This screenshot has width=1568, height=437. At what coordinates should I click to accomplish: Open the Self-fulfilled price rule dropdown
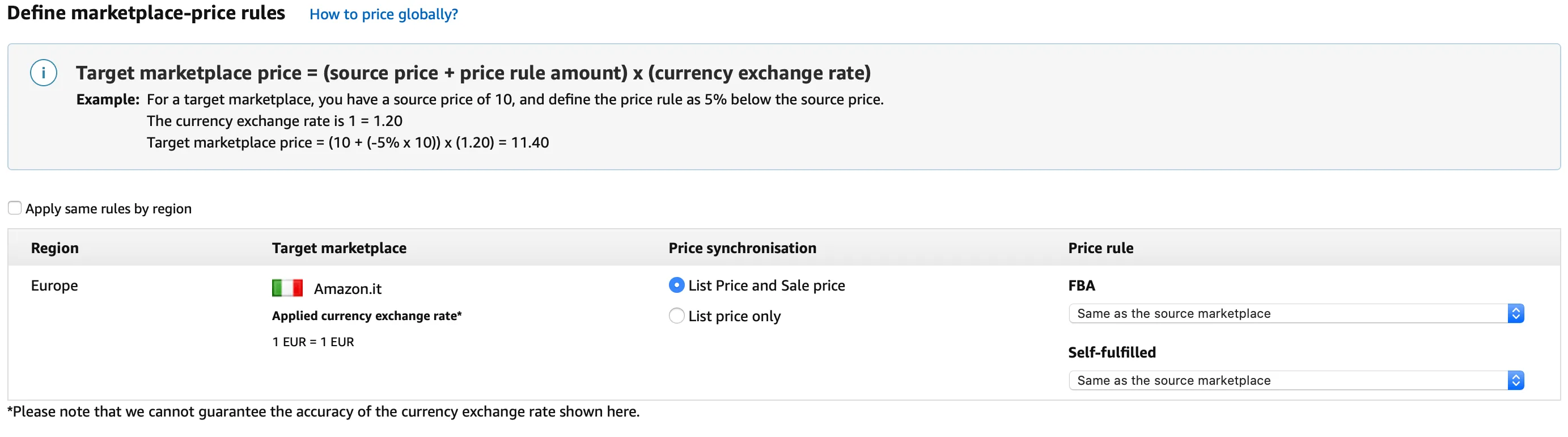1296,380
